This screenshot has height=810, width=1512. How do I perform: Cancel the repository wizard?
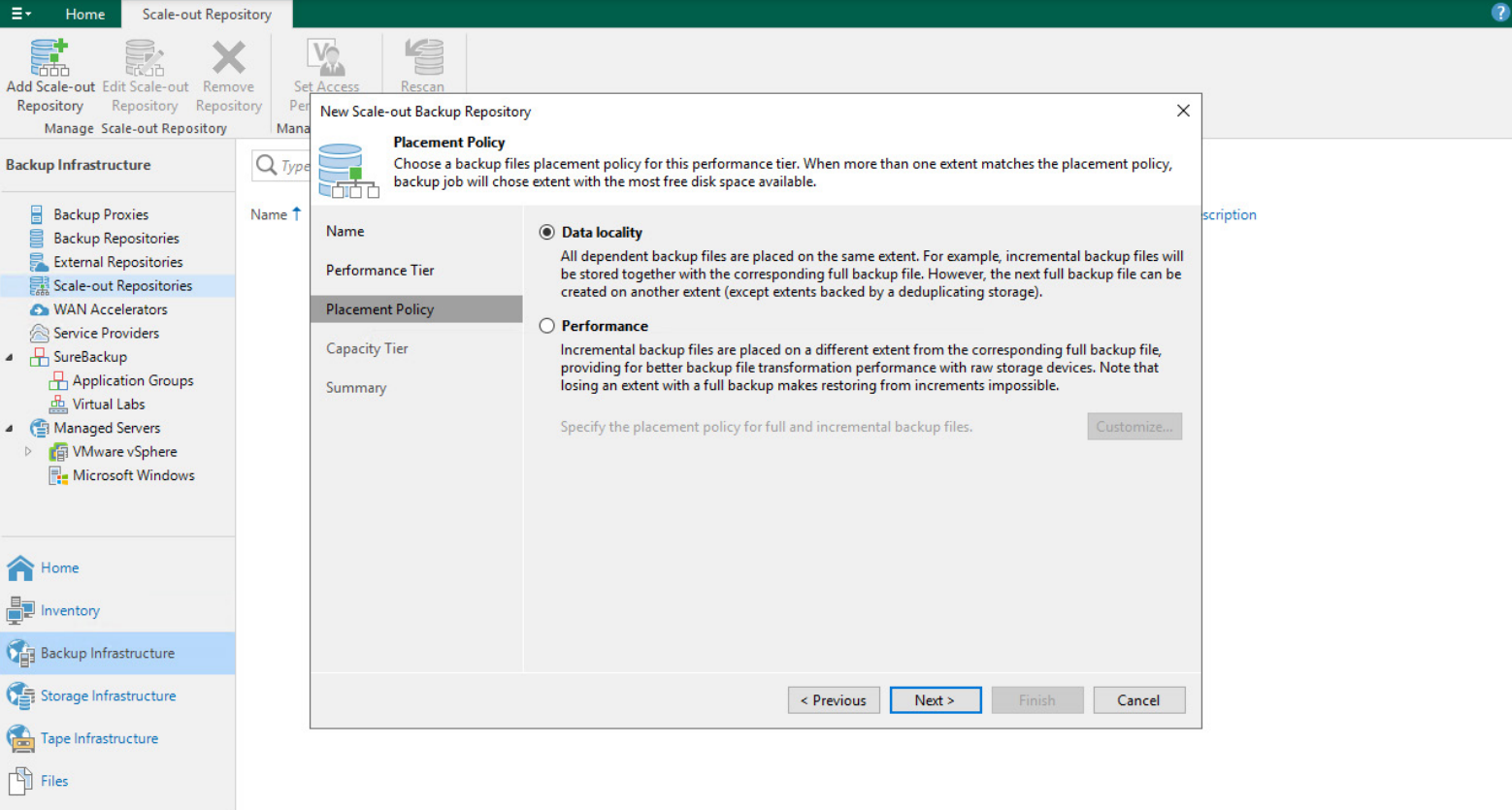pos(1137,700)
